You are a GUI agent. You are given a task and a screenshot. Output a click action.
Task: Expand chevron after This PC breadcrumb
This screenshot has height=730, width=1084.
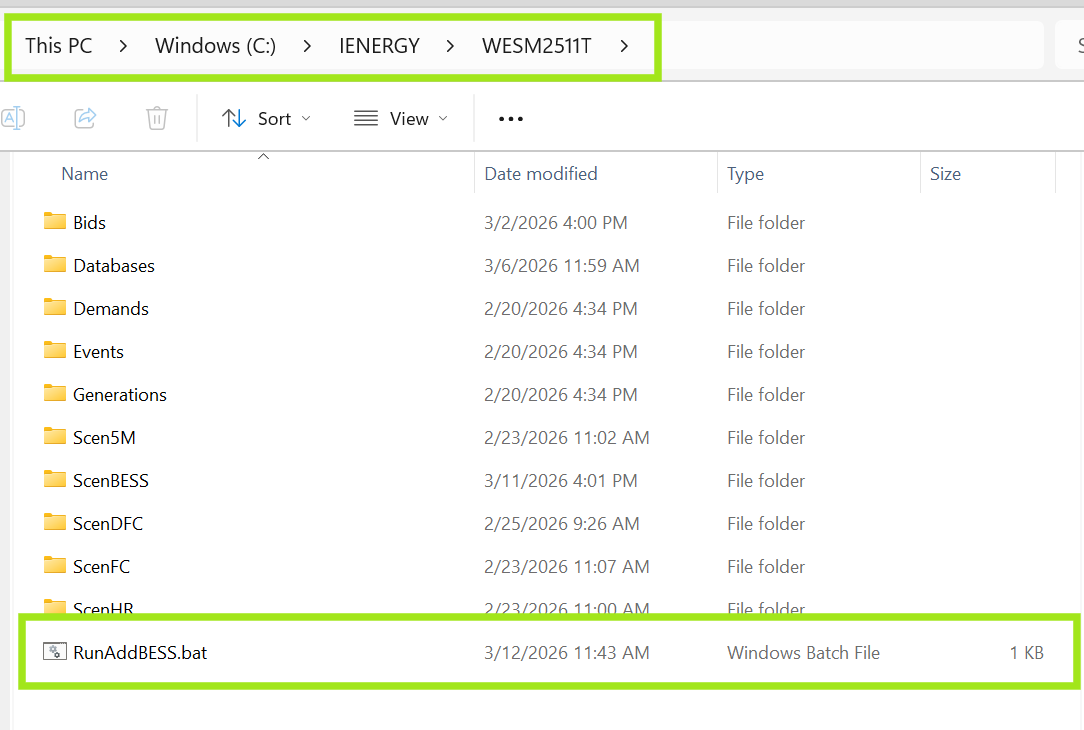click(x=123, y=46)
